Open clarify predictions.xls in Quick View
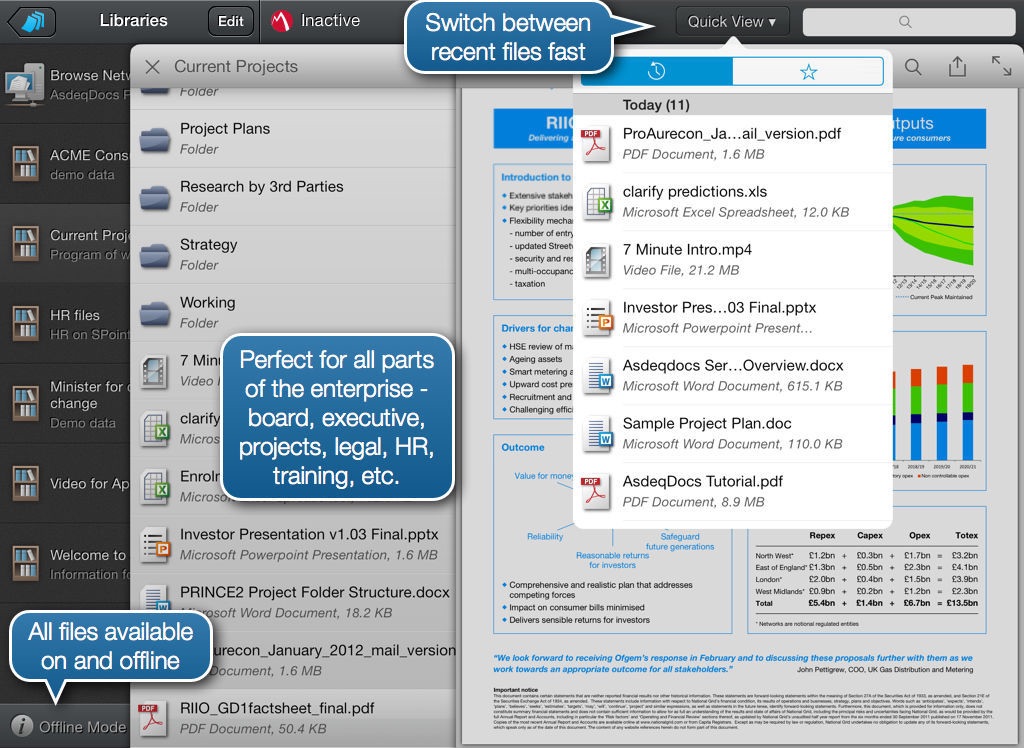The height and width of the screenshot is (748, 1024). pos(733,202)
